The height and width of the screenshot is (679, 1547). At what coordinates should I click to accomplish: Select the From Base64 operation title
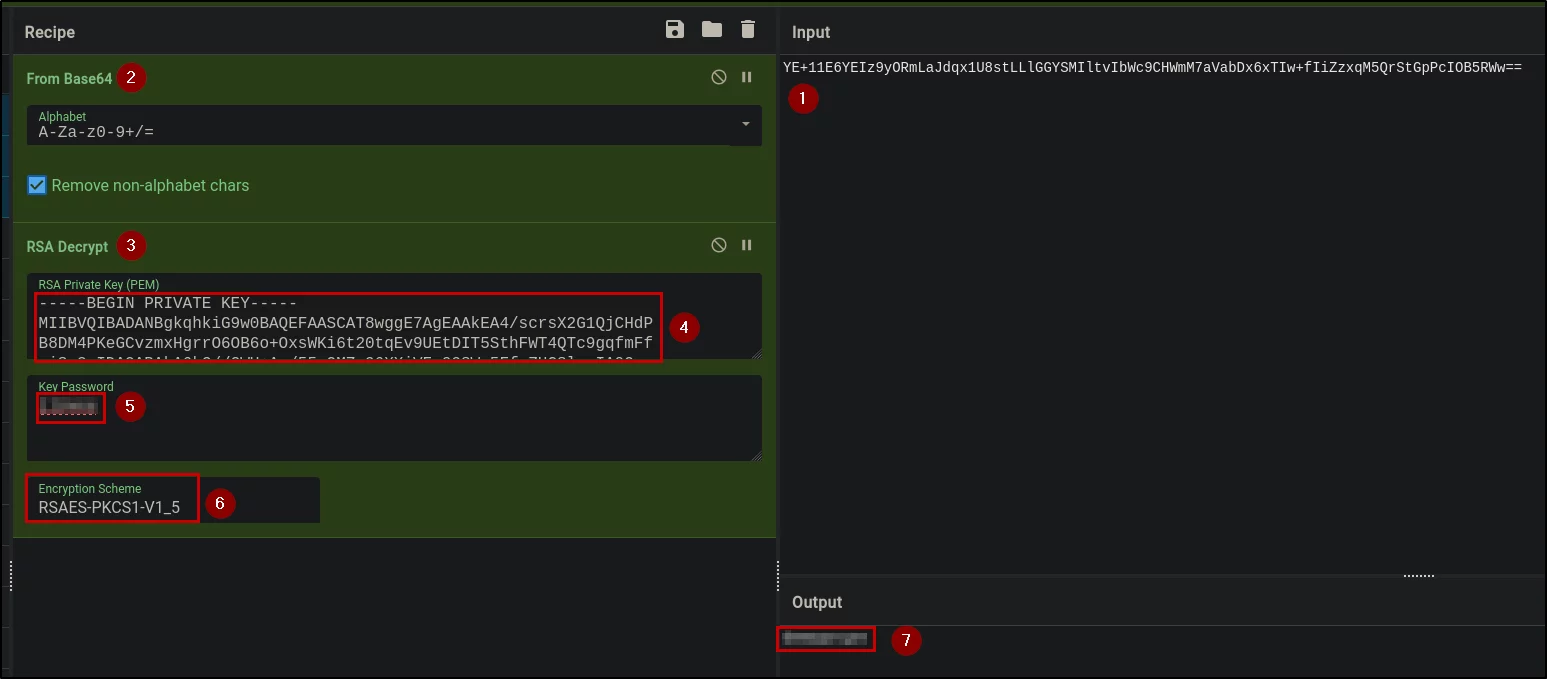coord(69,78)
